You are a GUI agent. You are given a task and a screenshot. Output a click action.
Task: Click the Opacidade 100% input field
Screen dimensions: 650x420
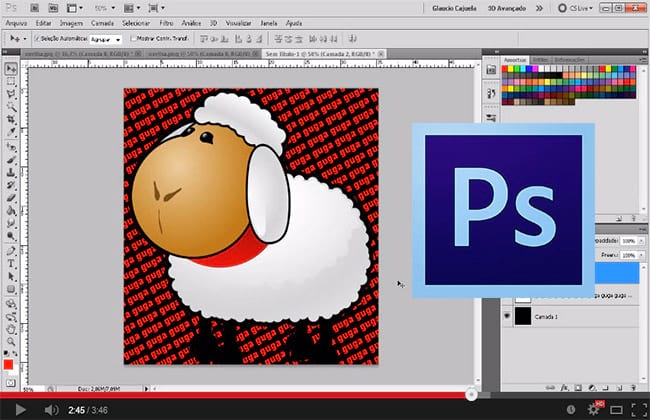tap(629, 241)
